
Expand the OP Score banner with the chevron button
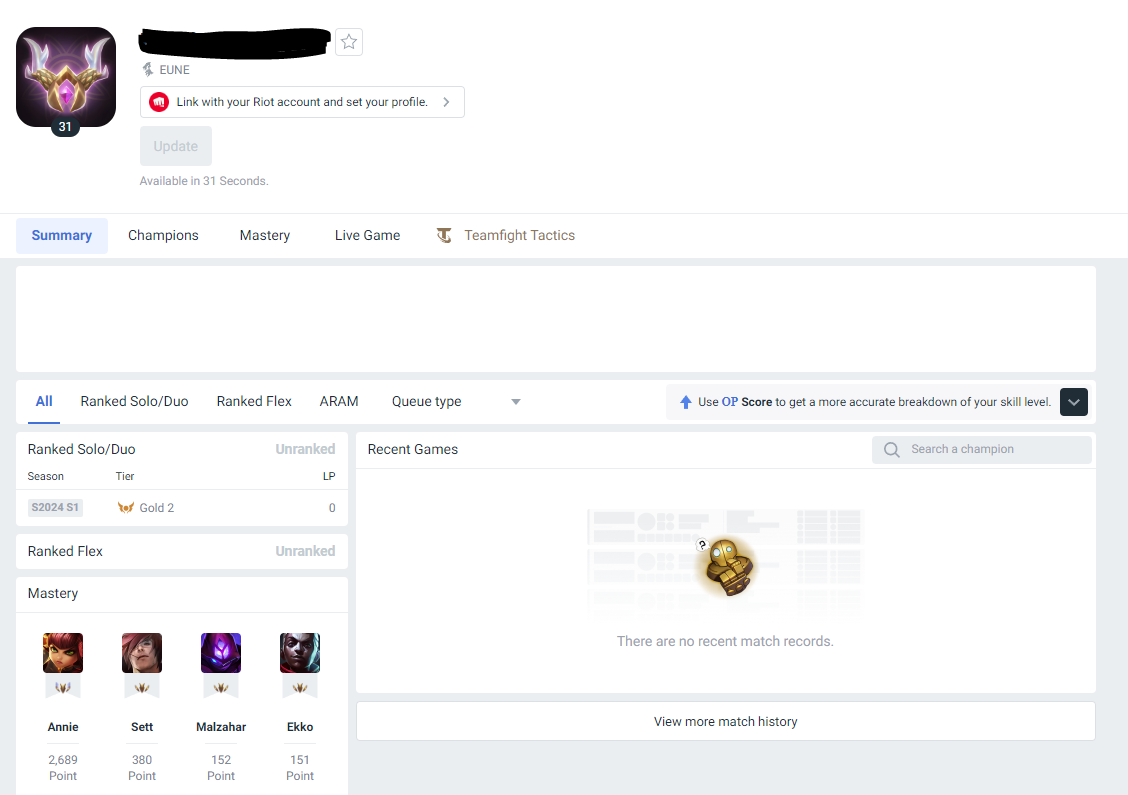(x=1073, y=402)
